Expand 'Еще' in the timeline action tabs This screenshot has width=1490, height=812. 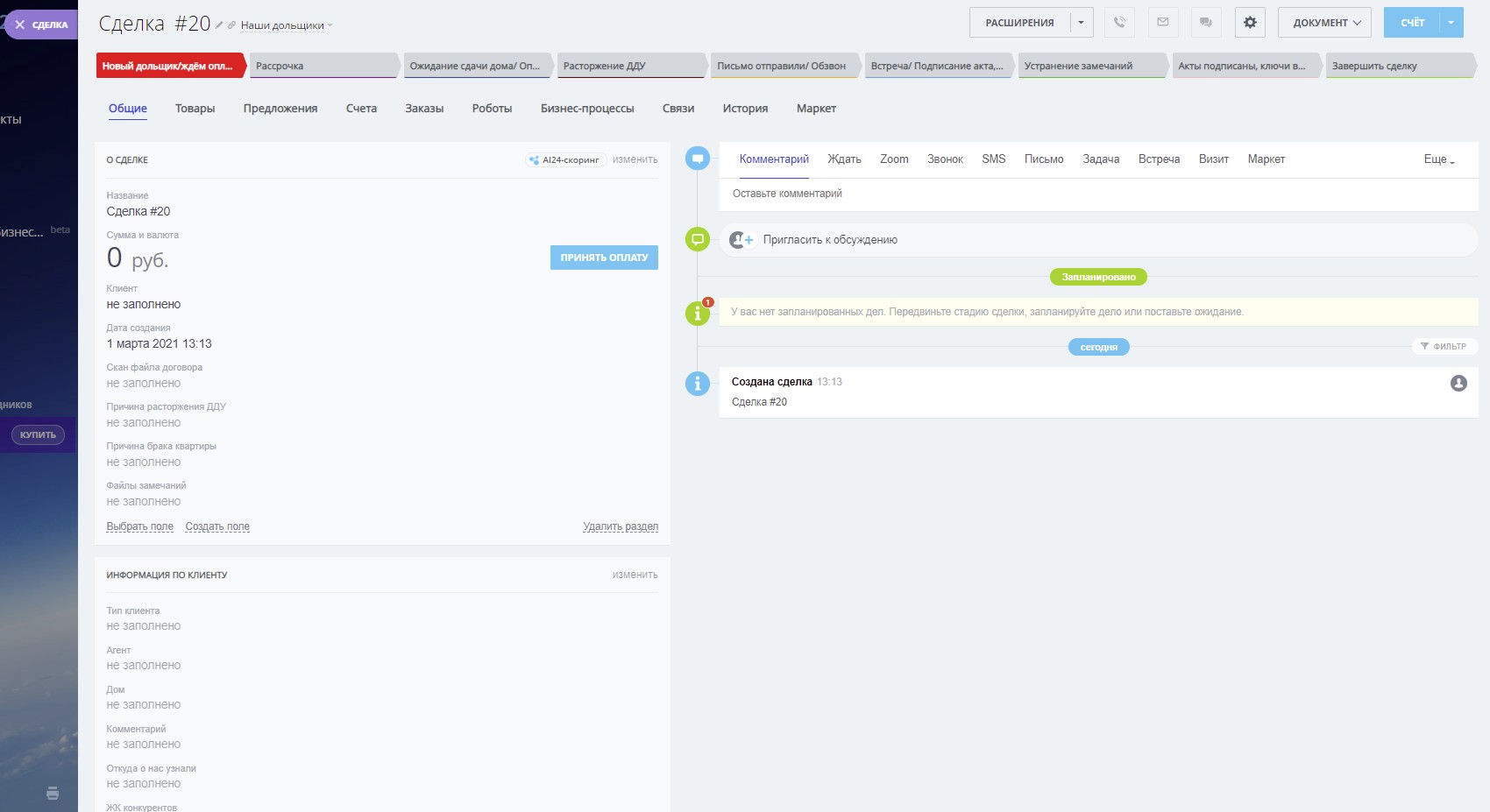click(x=1438, y=159)
